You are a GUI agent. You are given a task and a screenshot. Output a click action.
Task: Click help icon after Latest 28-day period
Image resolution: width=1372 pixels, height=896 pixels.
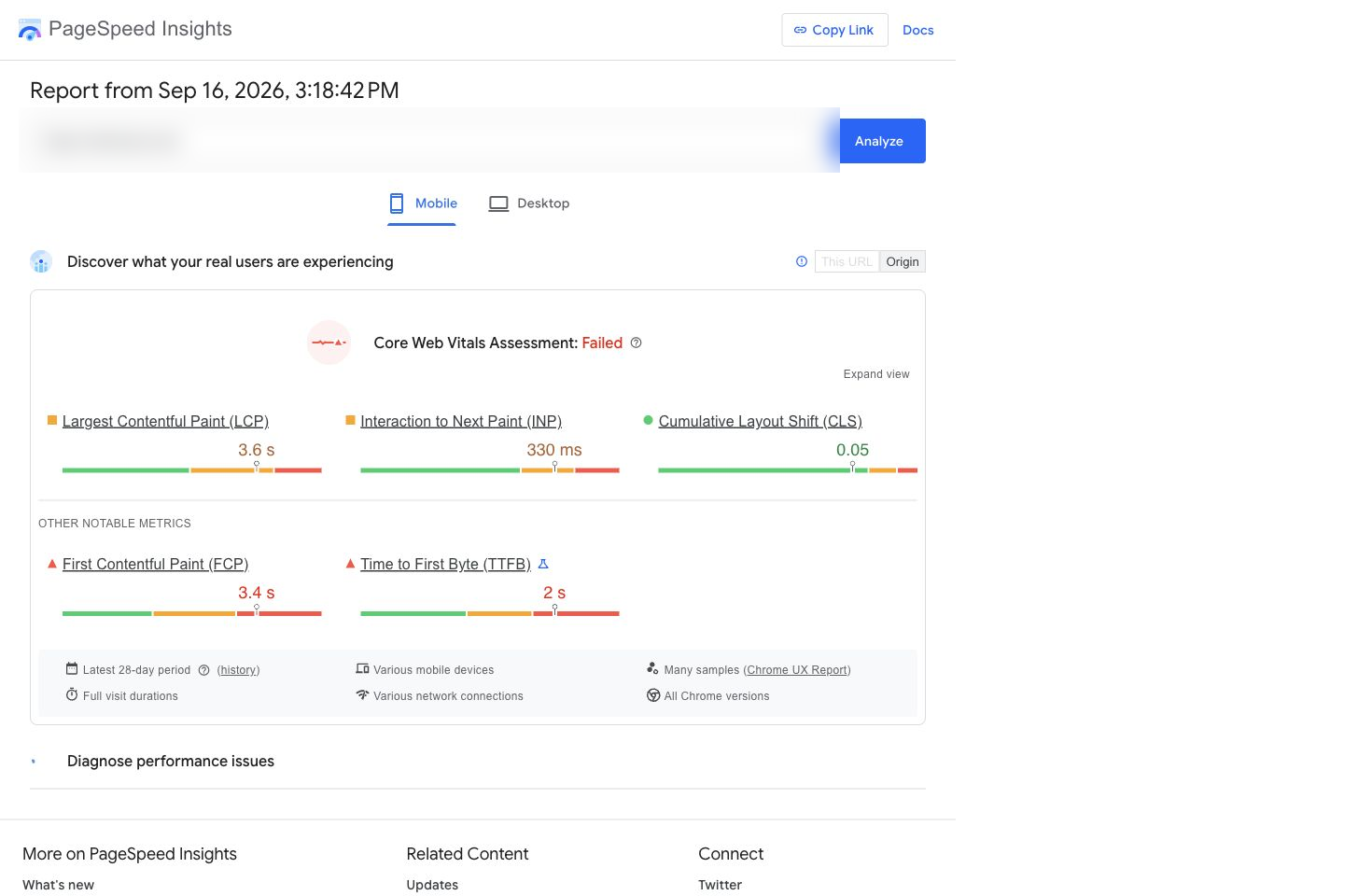(203, 670)
